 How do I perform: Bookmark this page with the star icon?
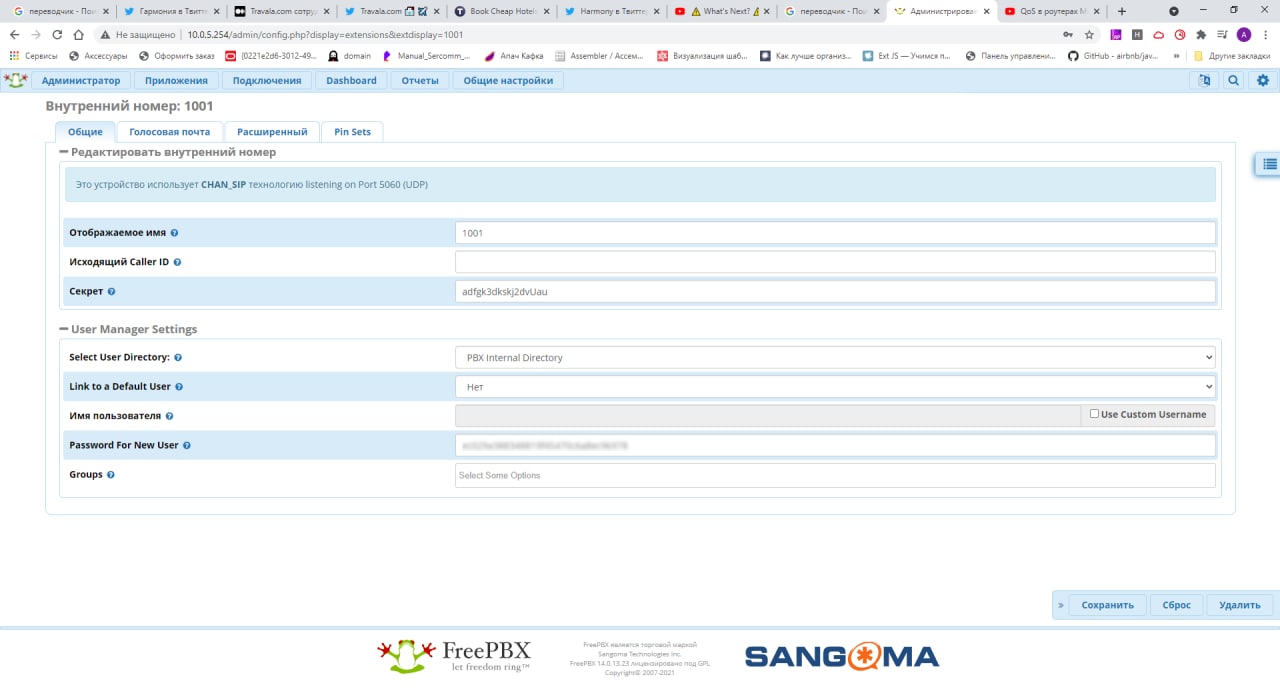(x=1089, y=34)
